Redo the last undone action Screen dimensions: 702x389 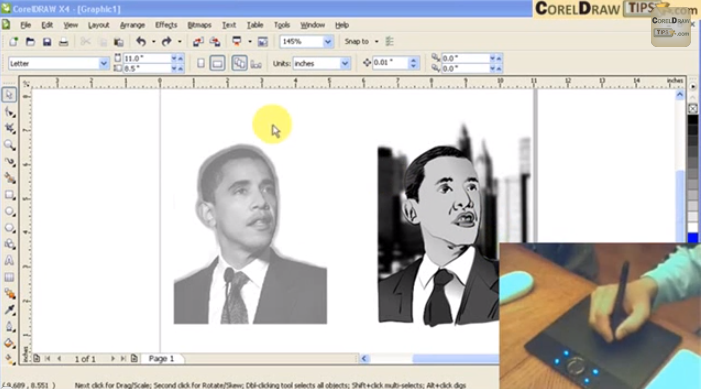tap(167, 42)
